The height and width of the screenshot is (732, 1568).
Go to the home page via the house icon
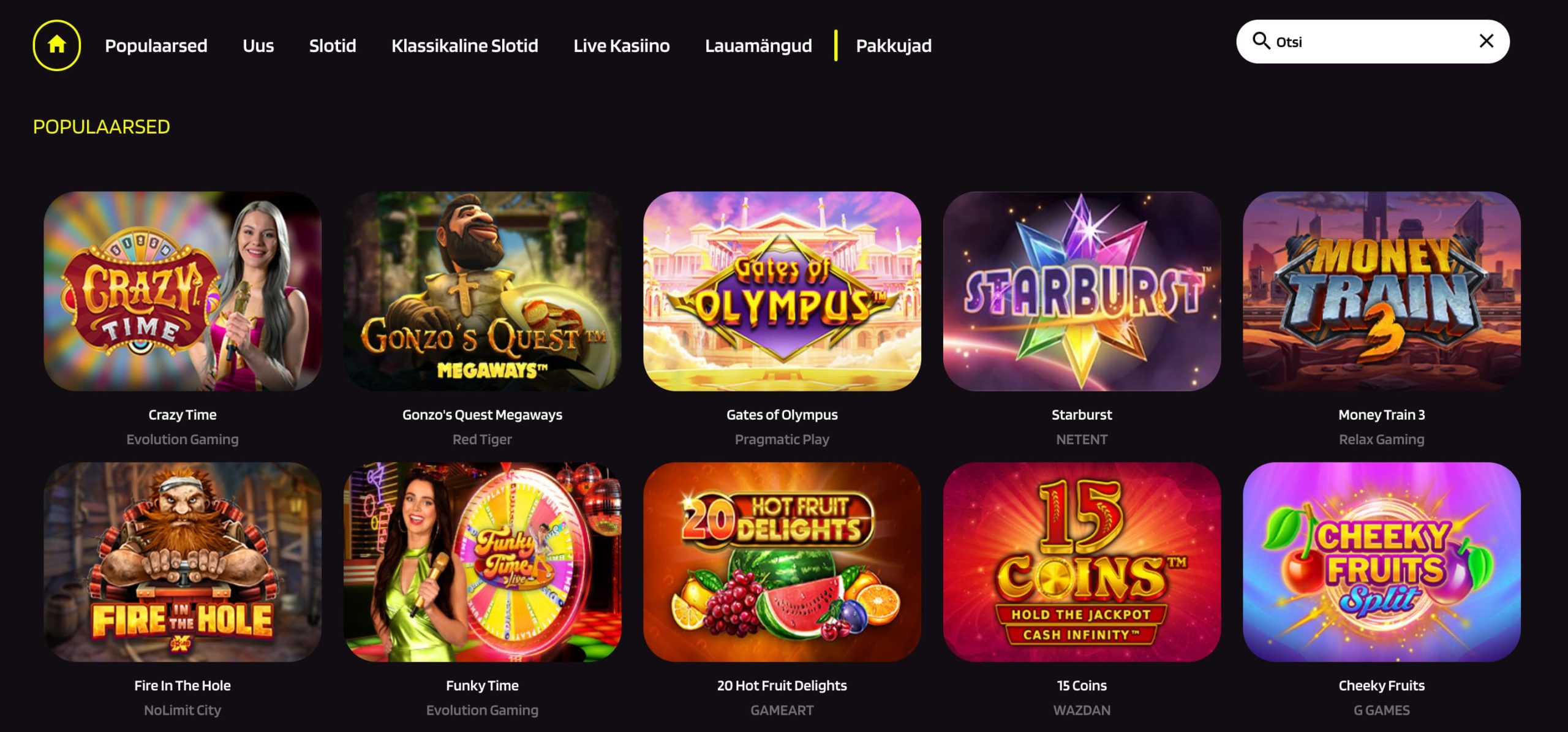[56, 45]
